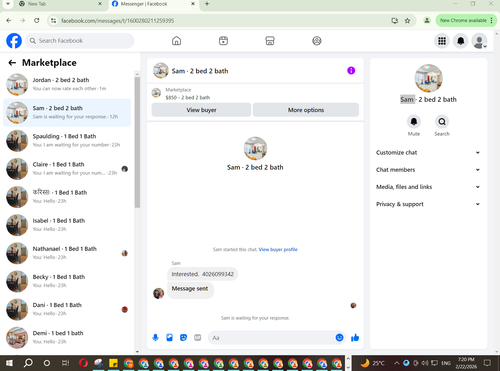This screenshot has height=371, width=500.
Task: Open the Groups icon in top navigation
Action: (317, 41)
